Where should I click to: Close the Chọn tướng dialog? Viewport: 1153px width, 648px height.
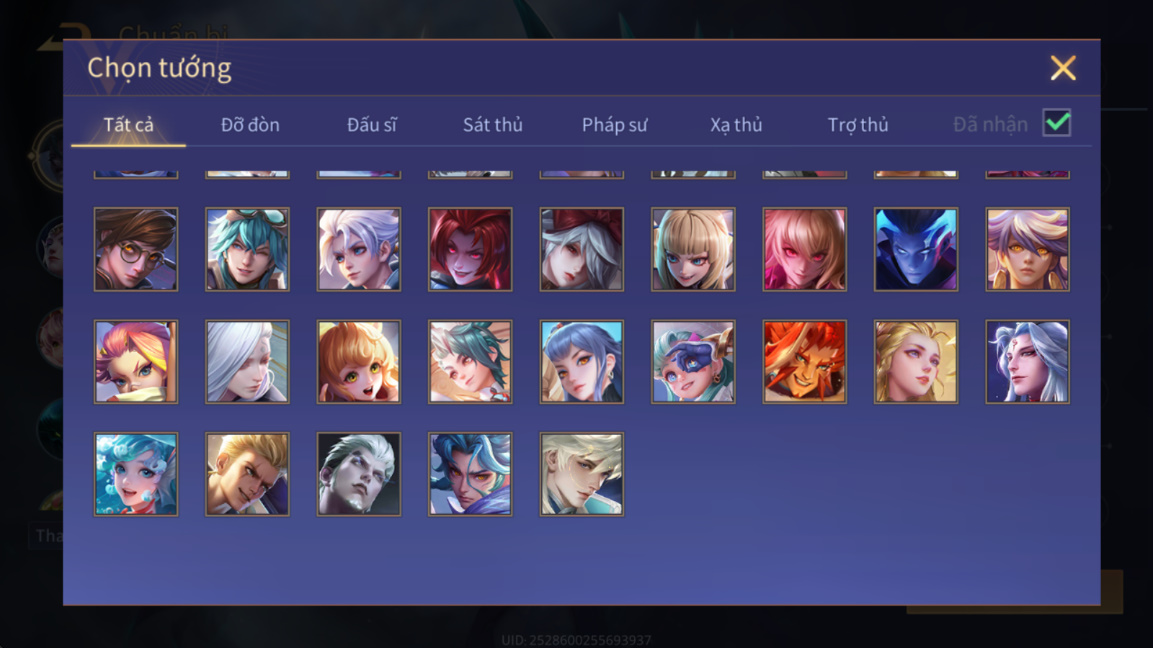1063,68
